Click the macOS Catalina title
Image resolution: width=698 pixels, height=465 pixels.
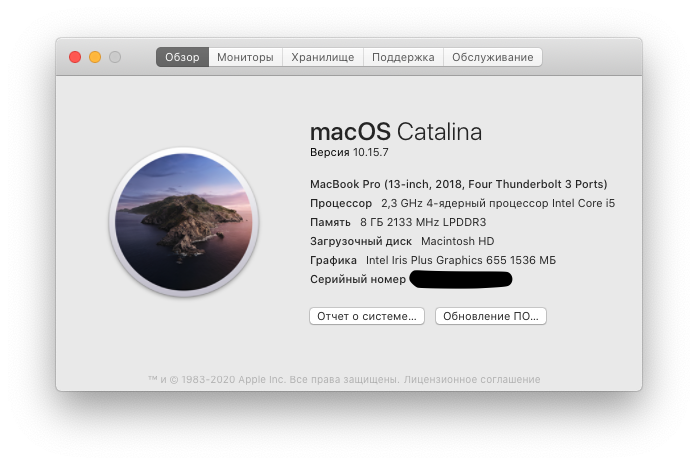point(396,132)
